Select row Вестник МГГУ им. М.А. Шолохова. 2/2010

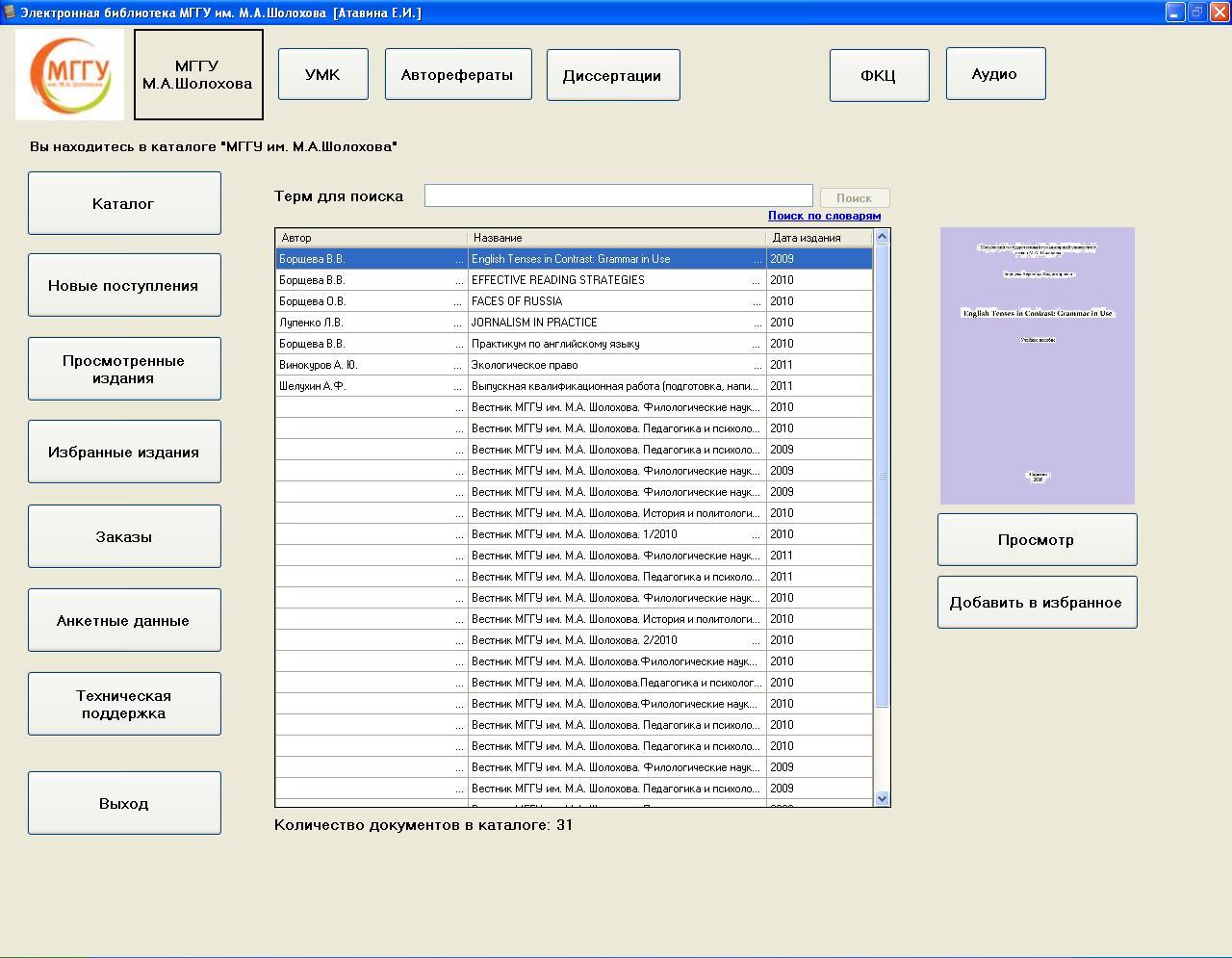click(x=575, y=640)
